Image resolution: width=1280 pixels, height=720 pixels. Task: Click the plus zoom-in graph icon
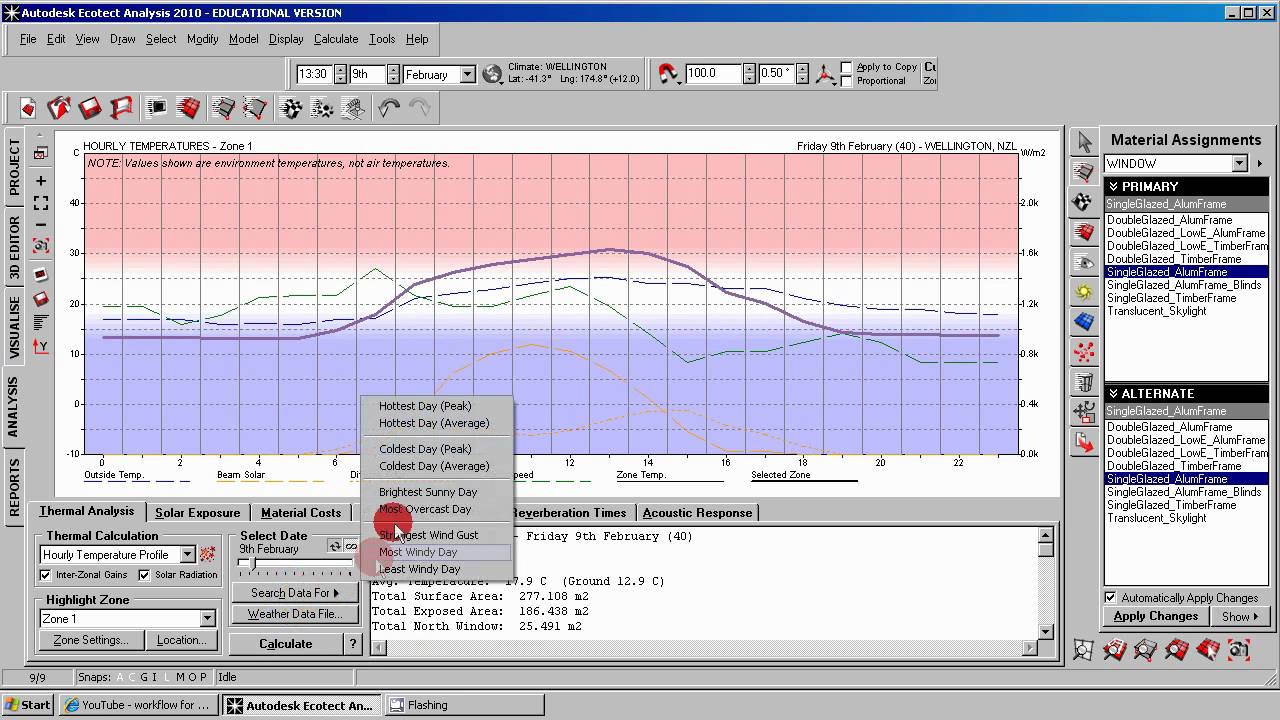click(41, 181)
